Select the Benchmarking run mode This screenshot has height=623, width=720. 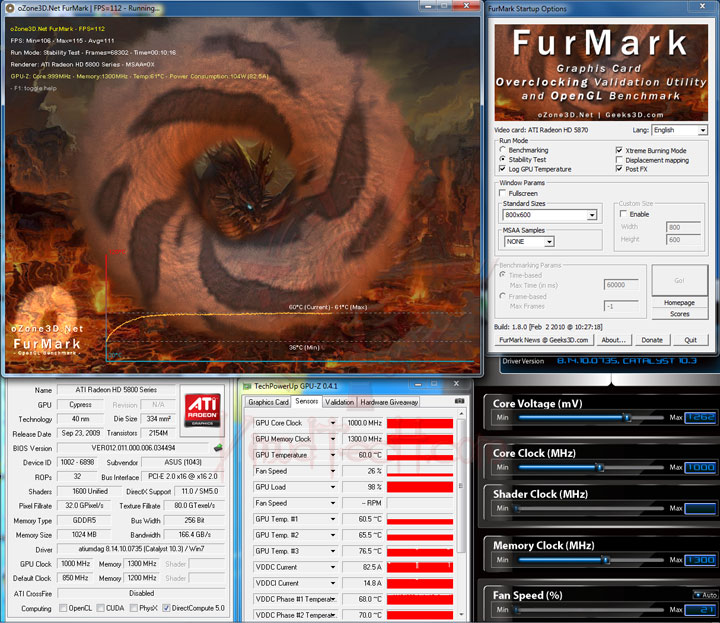pos(502,150)
